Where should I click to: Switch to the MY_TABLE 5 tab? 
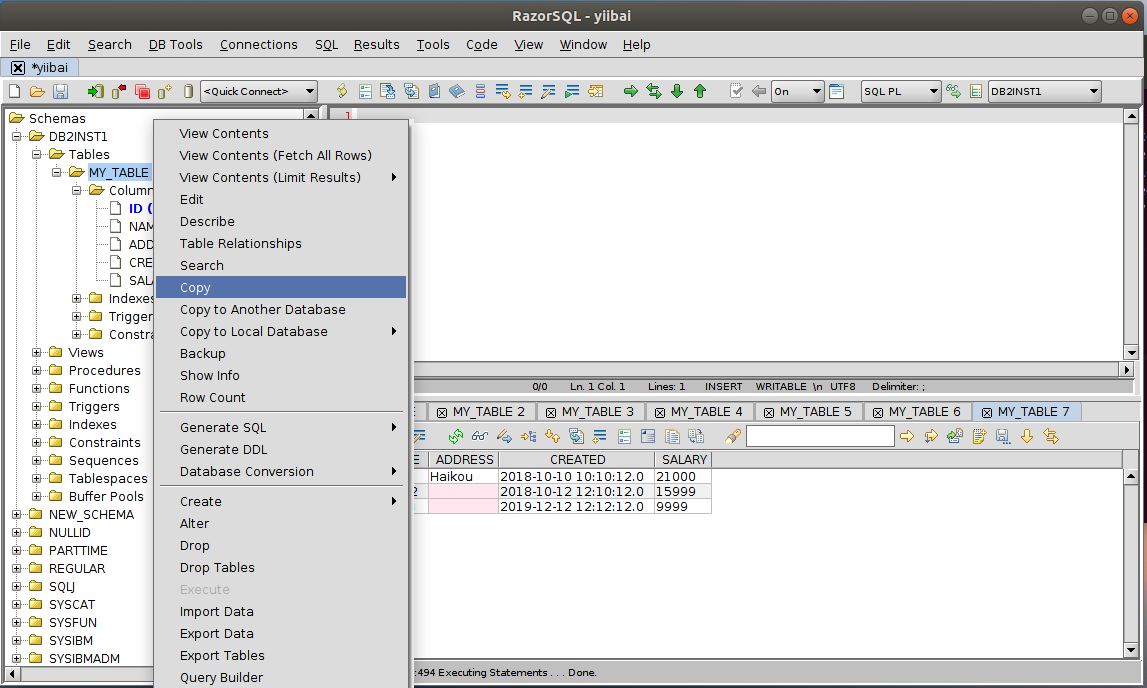click(815, 412)
